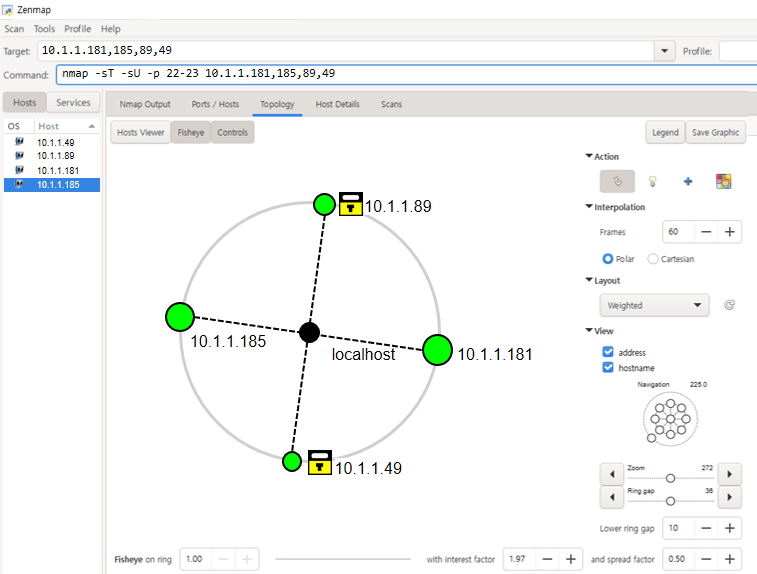The image size is (757, 574).
Task: Select the change-focus hand action icon
Action: [x=617, y=182]
